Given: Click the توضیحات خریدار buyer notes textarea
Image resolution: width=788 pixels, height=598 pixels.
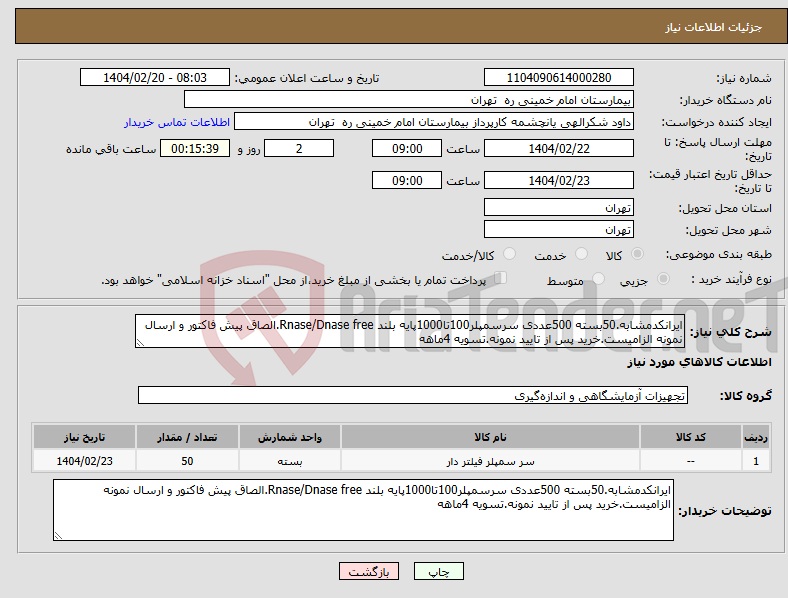Looking at the screenshot, I should click(x=363, y=510).
